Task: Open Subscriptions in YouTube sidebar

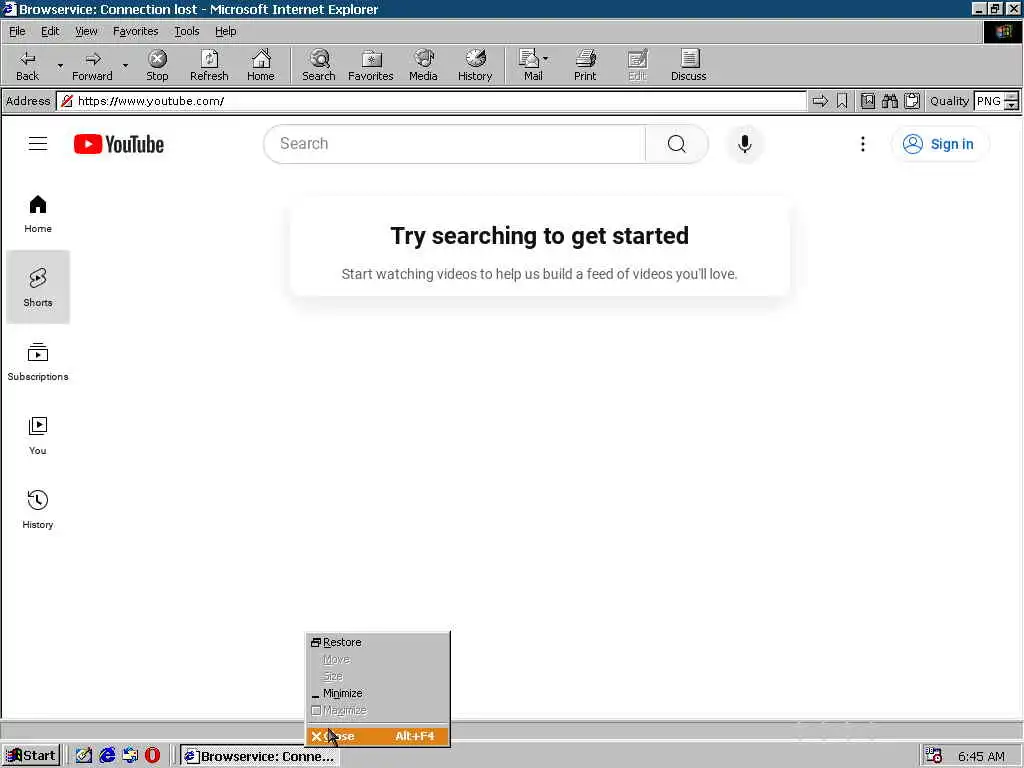Action: 38,361
